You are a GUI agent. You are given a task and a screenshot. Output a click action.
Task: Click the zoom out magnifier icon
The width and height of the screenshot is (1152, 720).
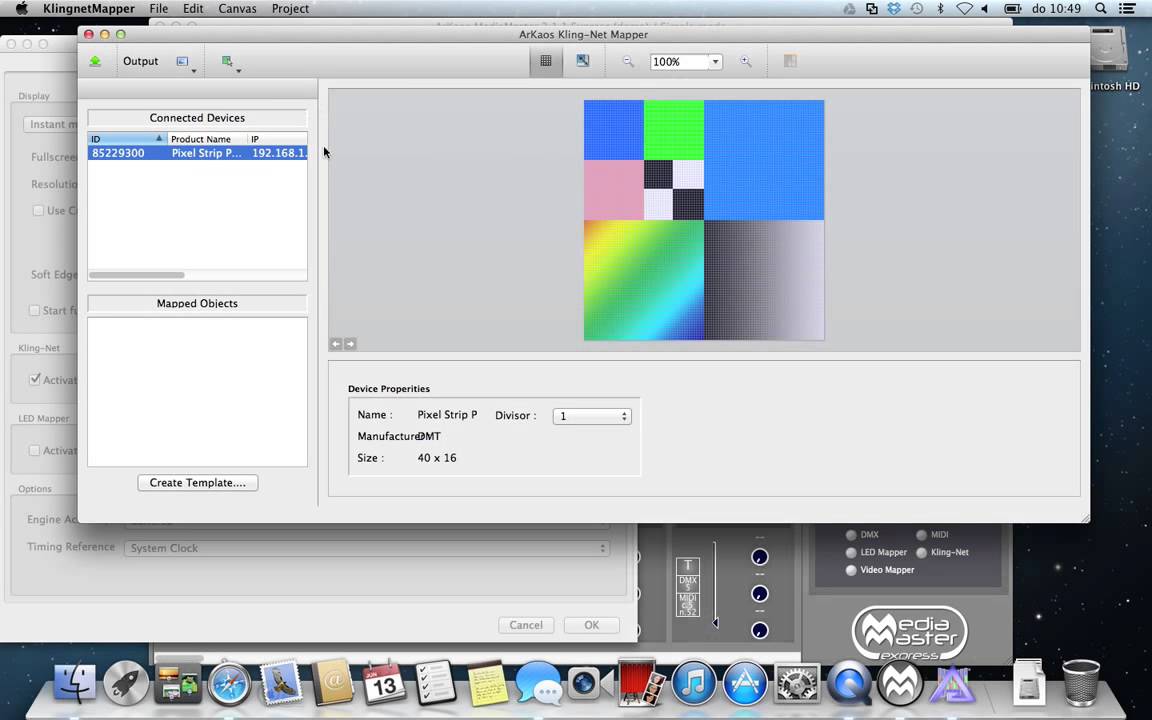pyautogui.click(x=628, y=62)
